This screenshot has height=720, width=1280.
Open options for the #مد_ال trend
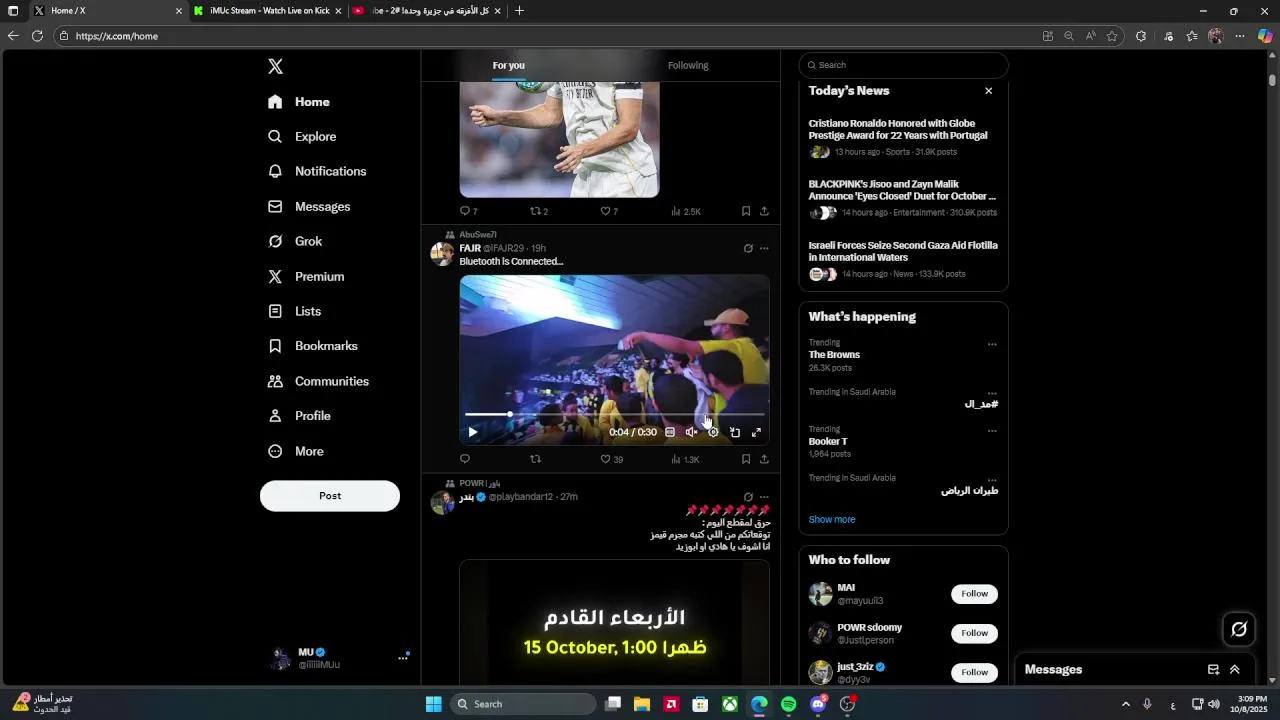(992, 393)
